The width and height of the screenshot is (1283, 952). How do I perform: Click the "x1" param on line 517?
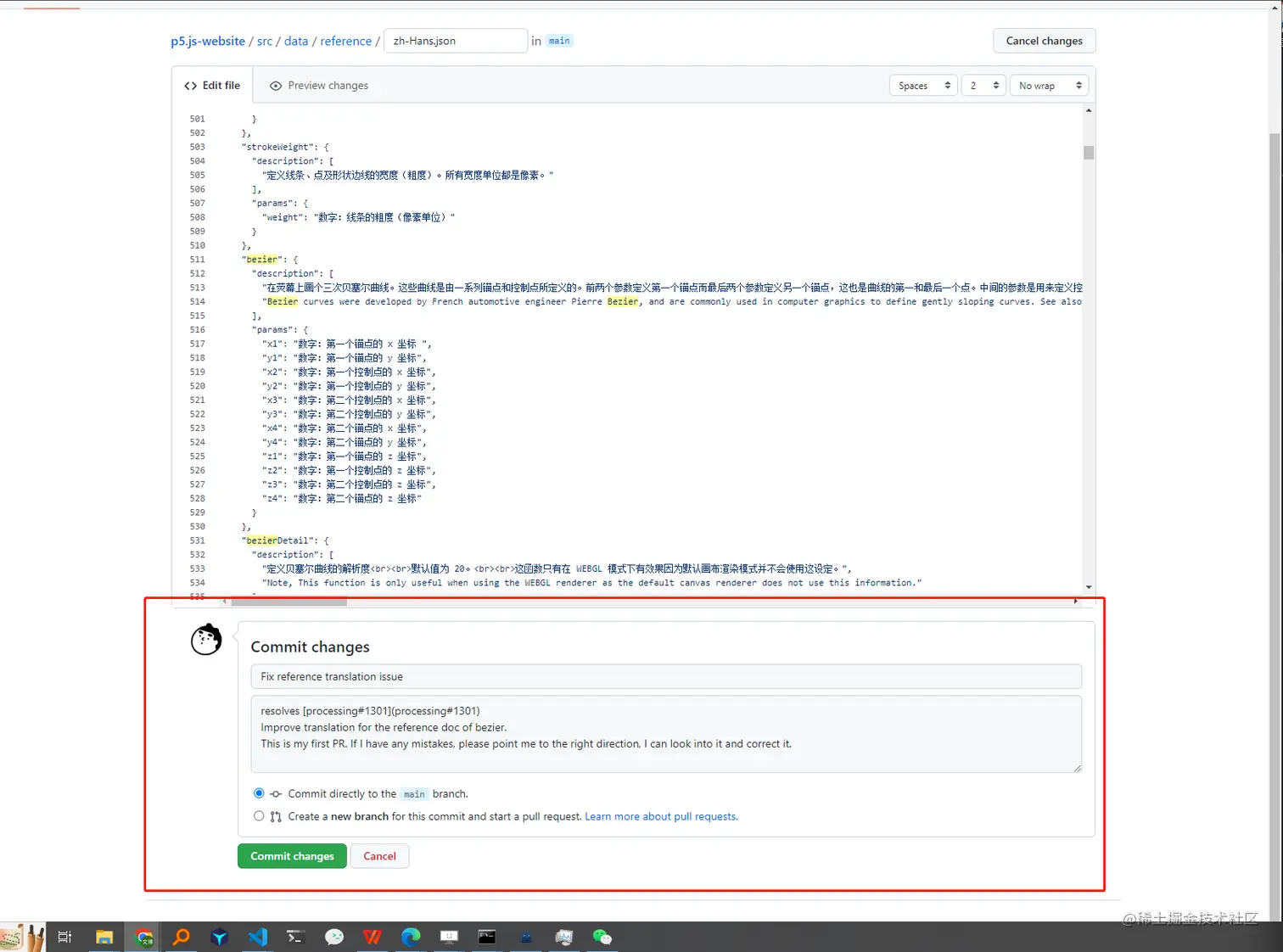[x=272, y=344]
